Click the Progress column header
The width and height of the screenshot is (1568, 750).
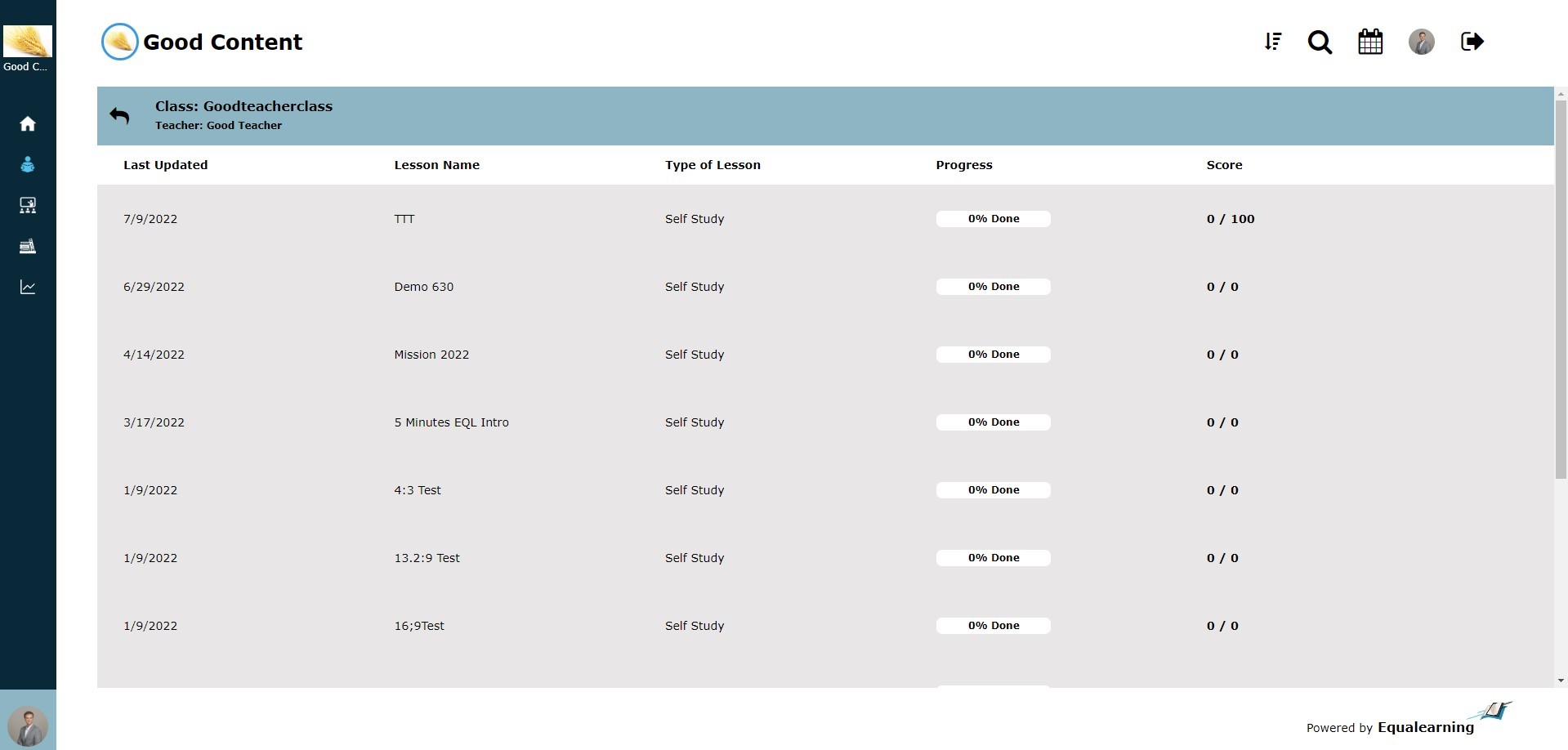[x=964, y=165]
